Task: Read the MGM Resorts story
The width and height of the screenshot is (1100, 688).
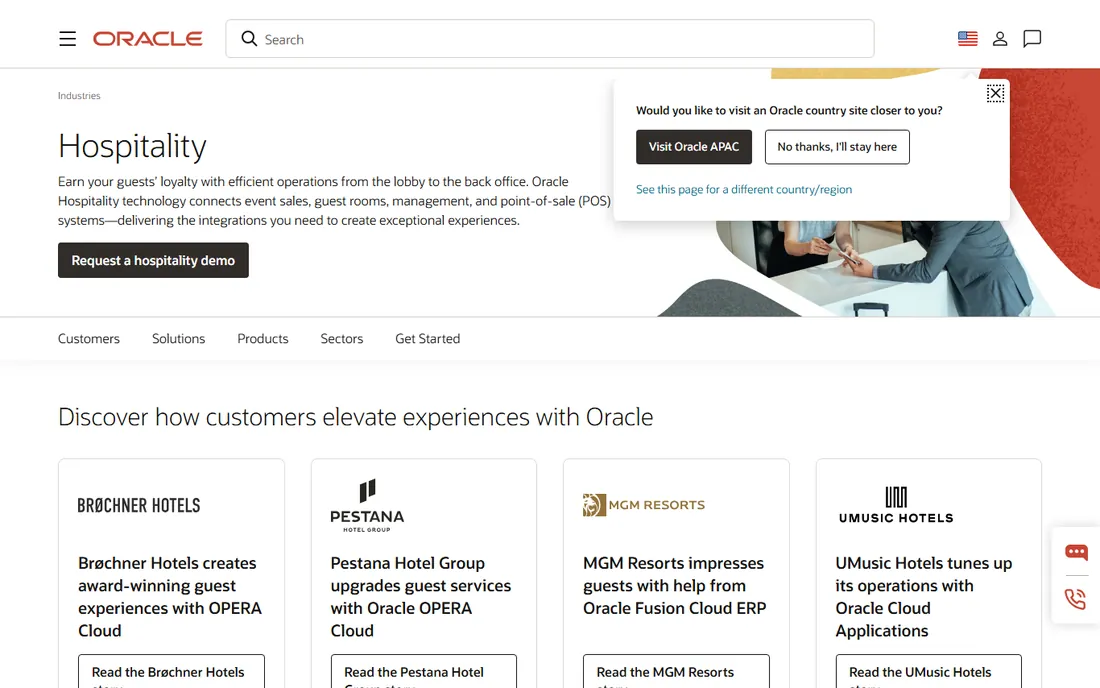Action: point(676,672)
